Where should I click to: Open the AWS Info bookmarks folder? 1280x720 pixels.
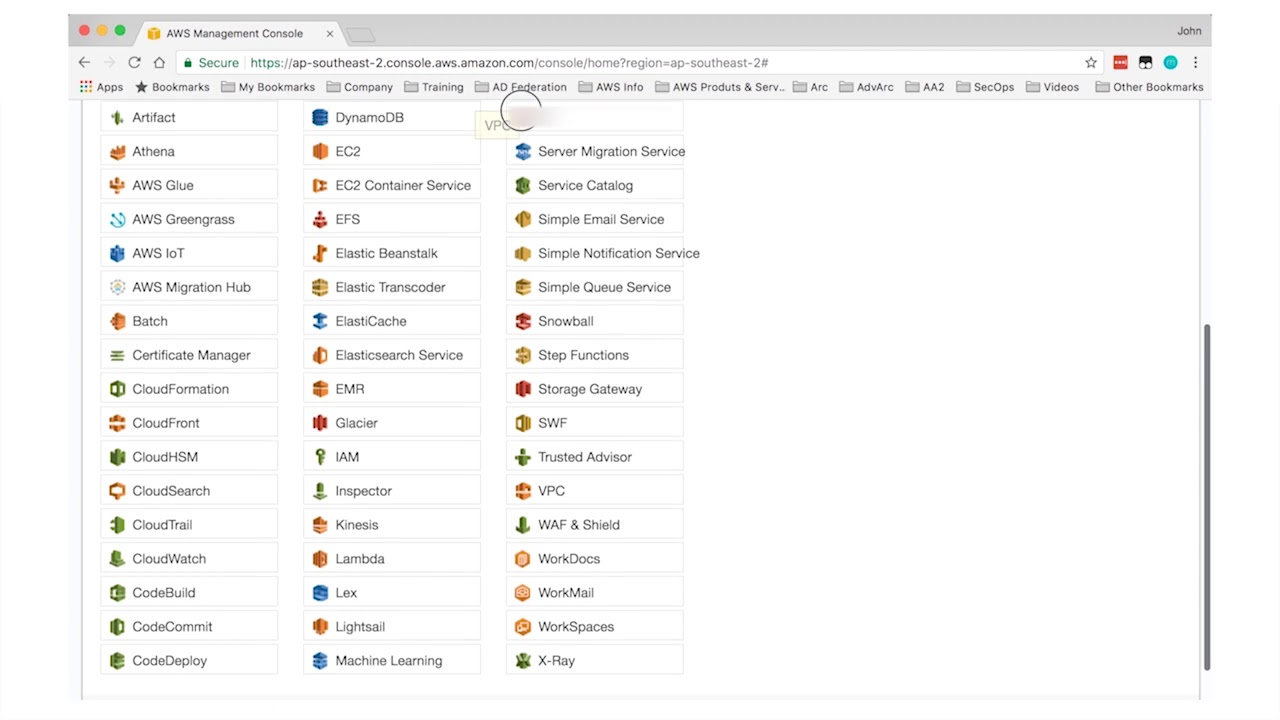[611, 87]
